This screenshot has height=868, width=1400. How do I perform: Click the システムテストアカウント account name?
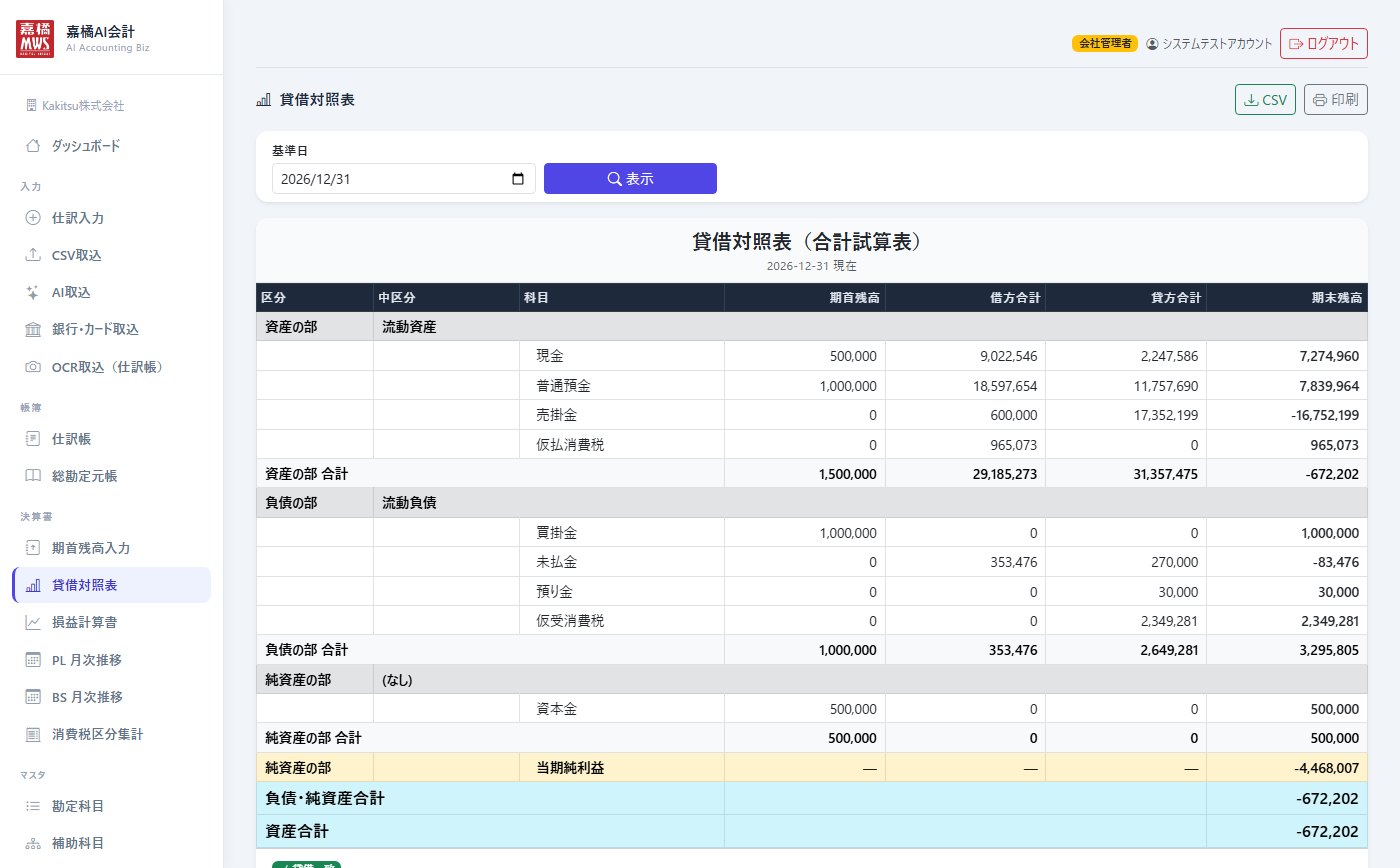click(x=1217, y=44)
